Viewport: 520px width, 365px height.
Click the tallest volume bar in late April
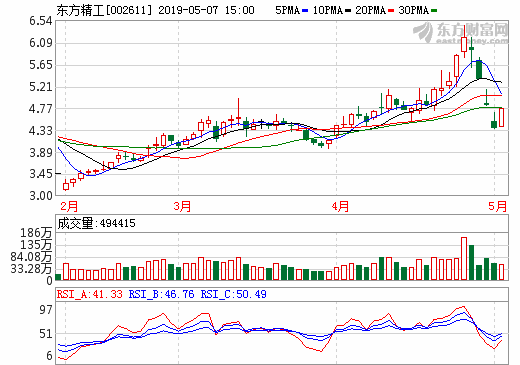coord(464,259)
